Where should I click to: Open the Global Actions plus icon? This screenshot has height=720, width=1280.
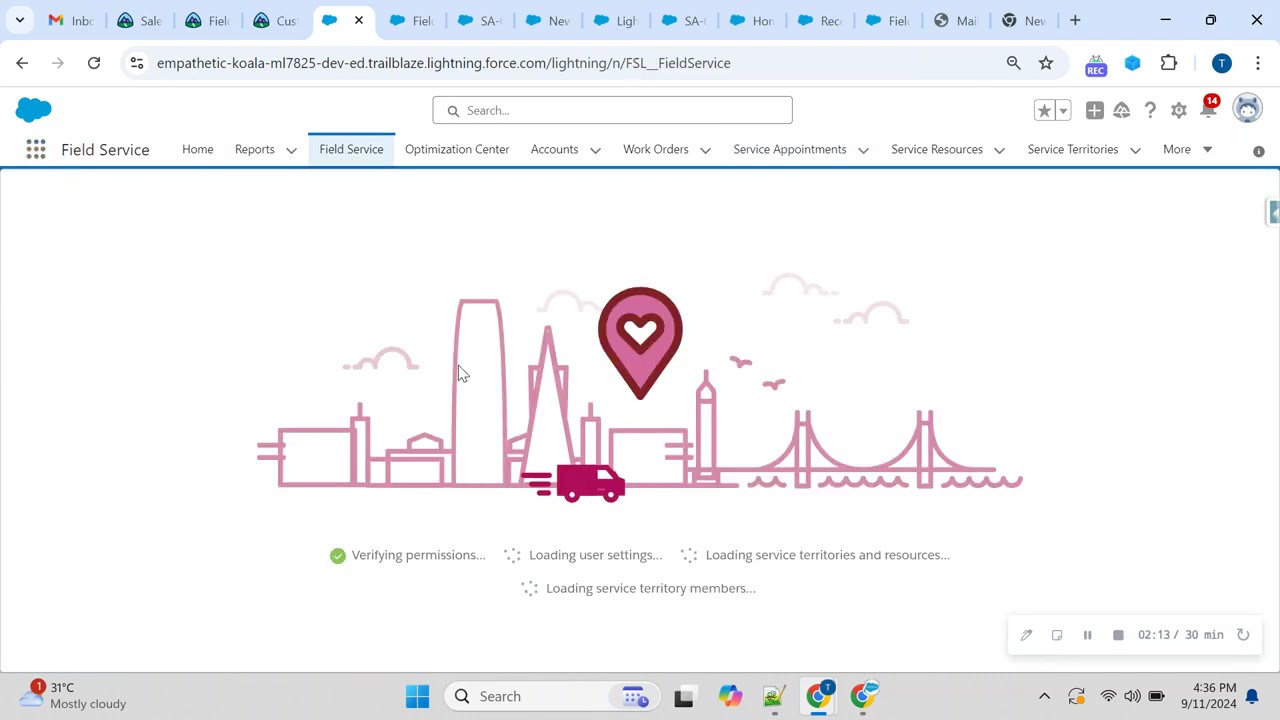coord(1095,111)
